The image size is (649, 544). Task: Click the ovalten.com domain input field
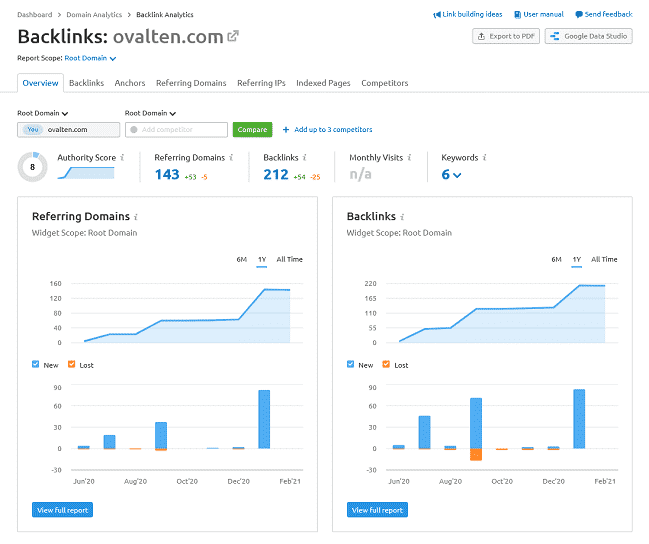click(x=69, y=130)
